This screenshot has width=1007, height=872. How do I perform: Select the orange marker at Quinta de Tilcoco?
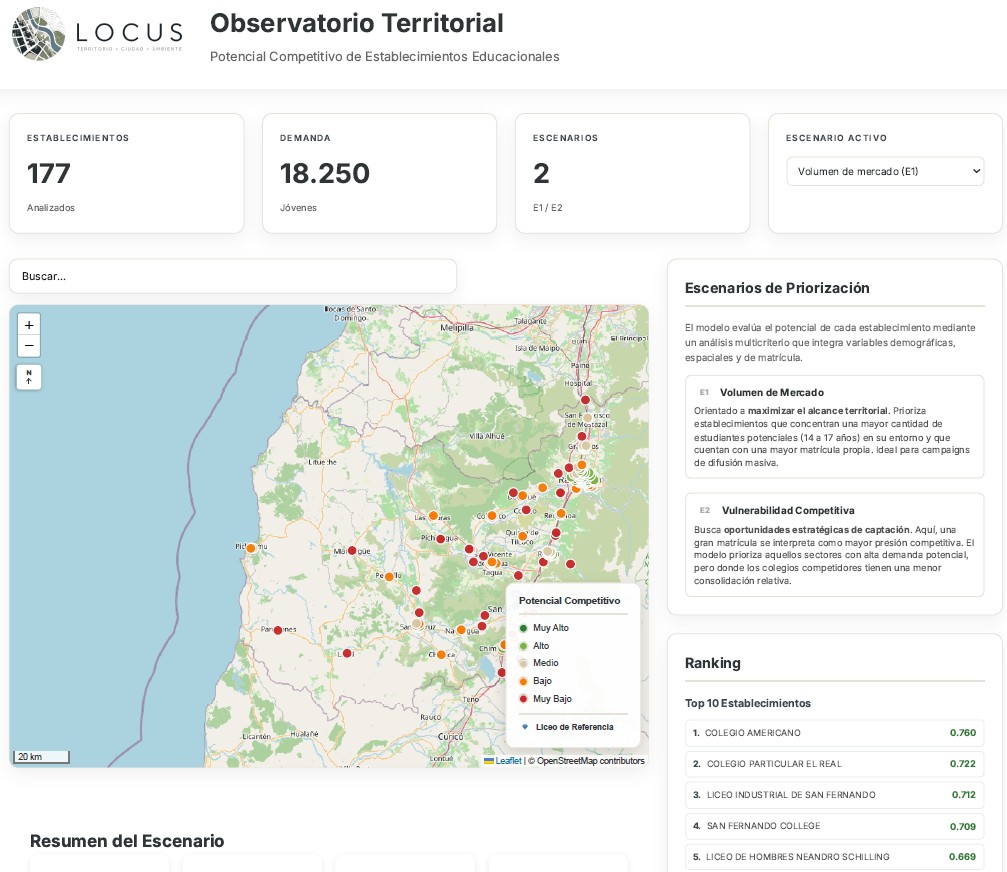523,536
